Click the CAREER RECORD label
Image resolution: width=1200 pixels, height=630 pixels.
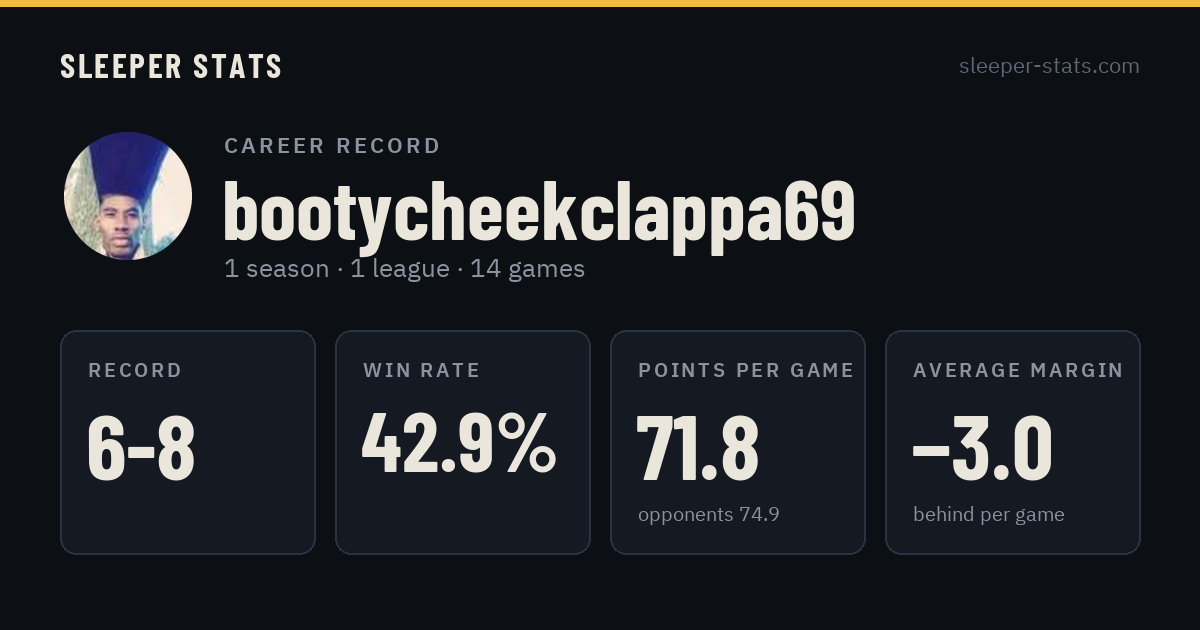[x=332, y=146]
